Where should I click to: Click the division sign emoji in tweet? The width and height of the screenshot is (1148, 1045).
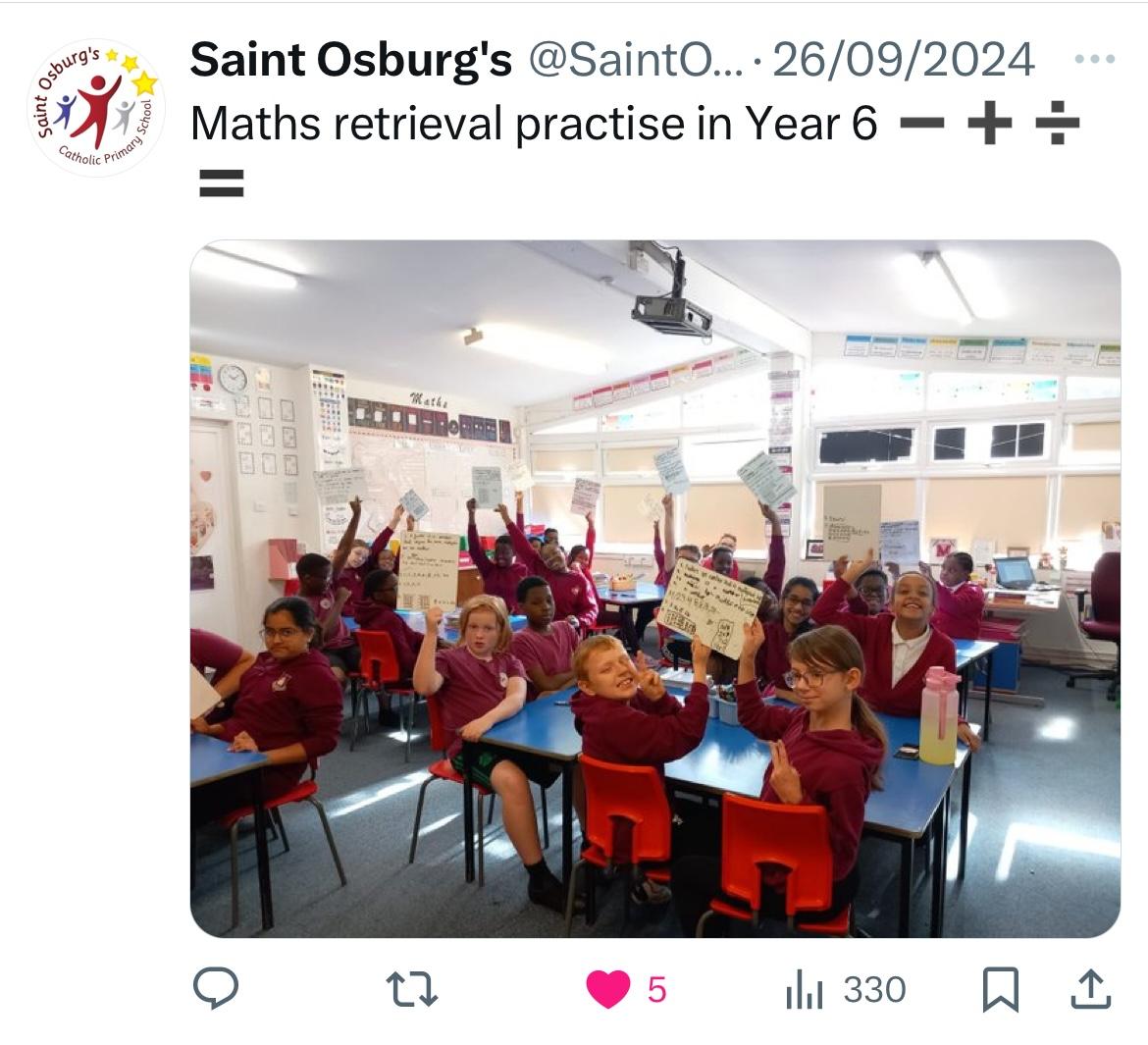tap(1057, 123)
